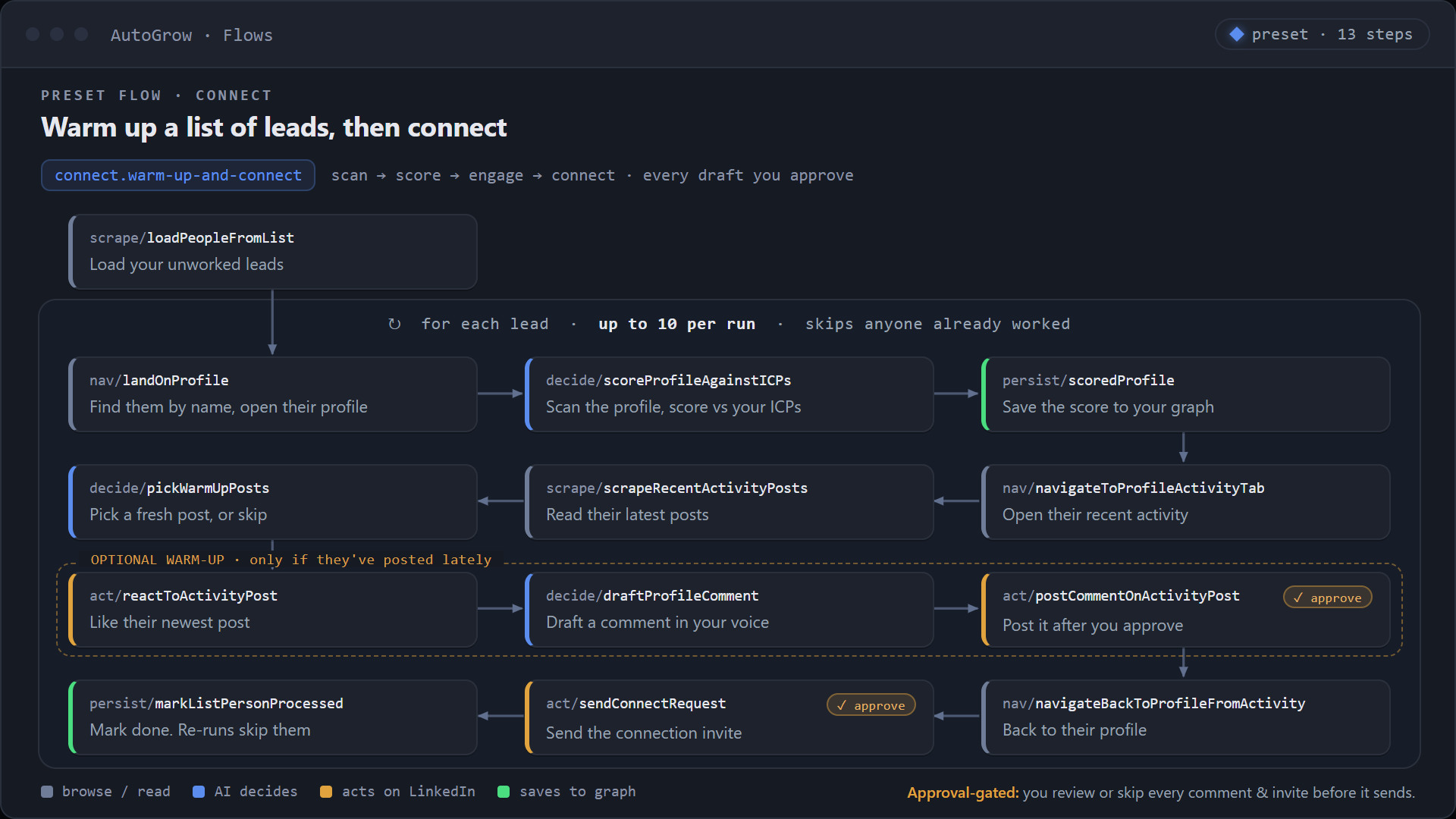Viewport: 1456px width, 819px height.
Task: Click the 'PRESET FLOW · CONNECT' label
Action: click(x=156, y=96)
